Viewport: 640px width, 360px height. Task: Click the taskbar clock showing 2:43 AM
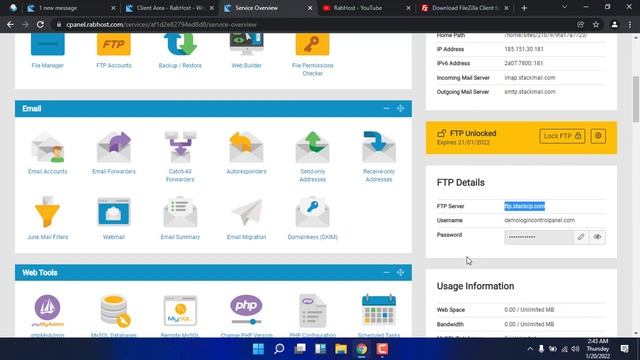tap(598, 349)
